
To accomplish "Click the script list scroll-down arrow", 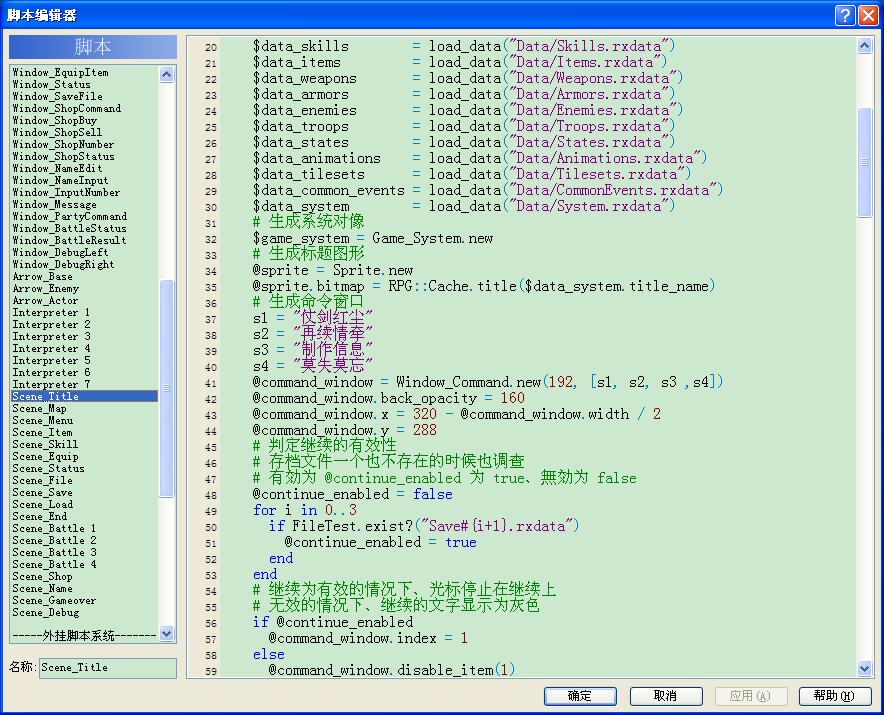I will (166, 633).
